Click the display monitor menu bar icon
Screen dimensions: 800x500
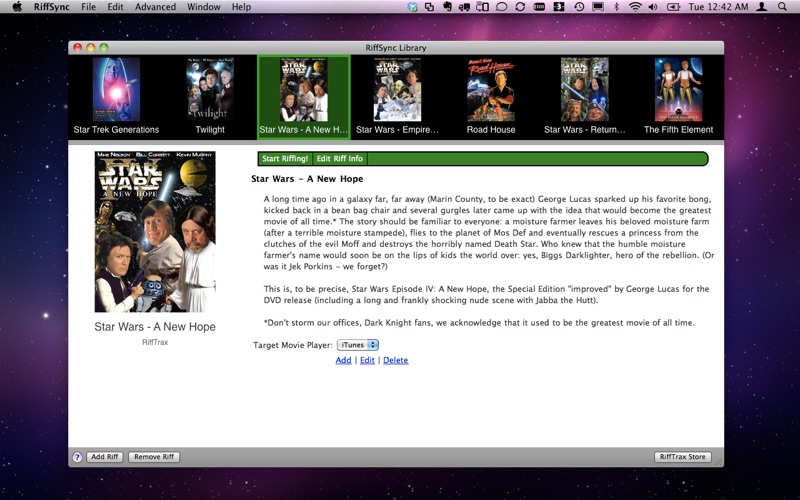coord(598,7)
